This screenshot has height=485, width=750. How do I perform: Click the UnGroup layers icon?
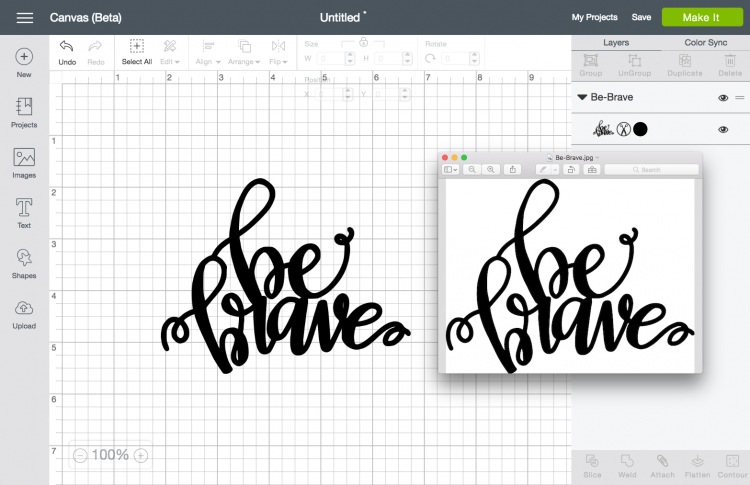(635, 65)
